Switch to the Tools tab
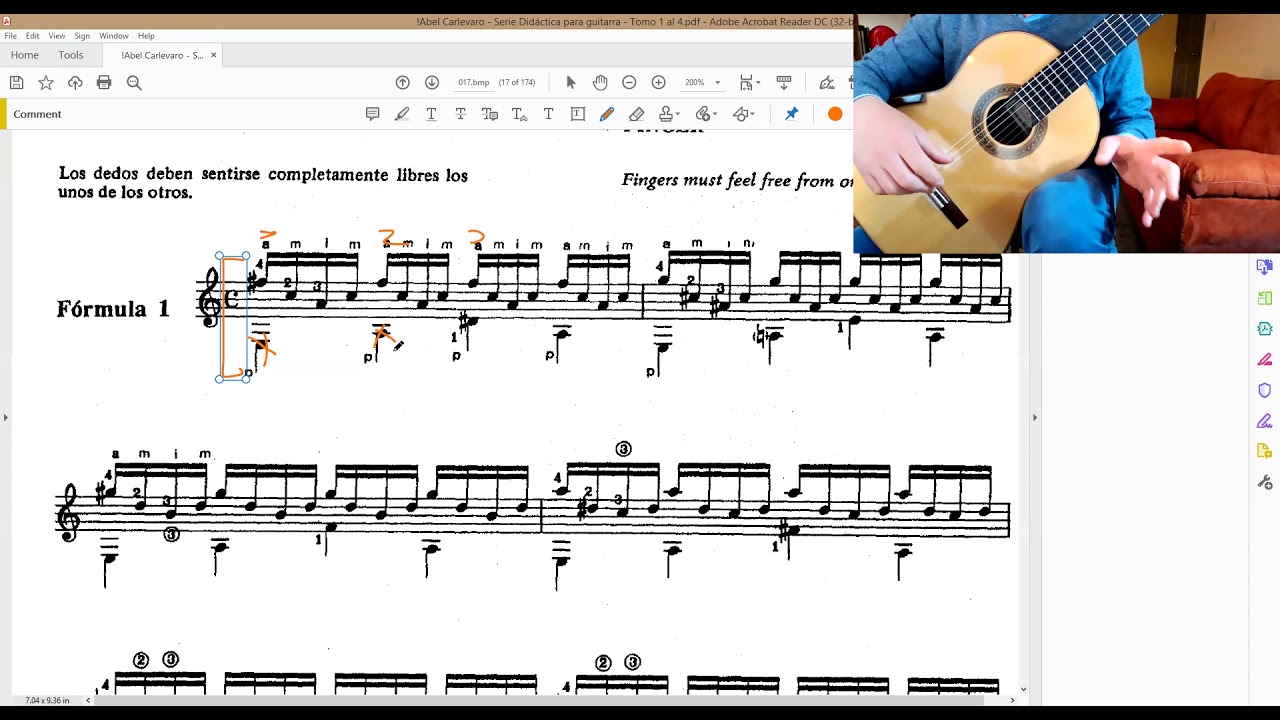This screenshot has height=720, width=1280. [x=71, y=55]
